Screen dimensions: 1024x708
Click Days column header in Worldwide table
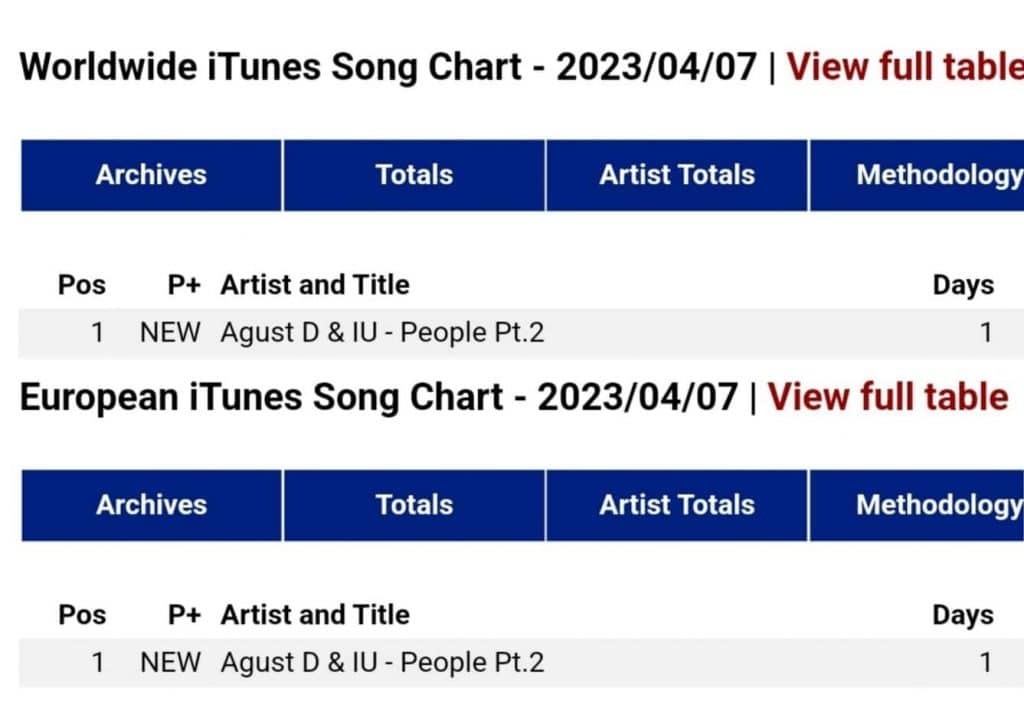tap(962, 285)
